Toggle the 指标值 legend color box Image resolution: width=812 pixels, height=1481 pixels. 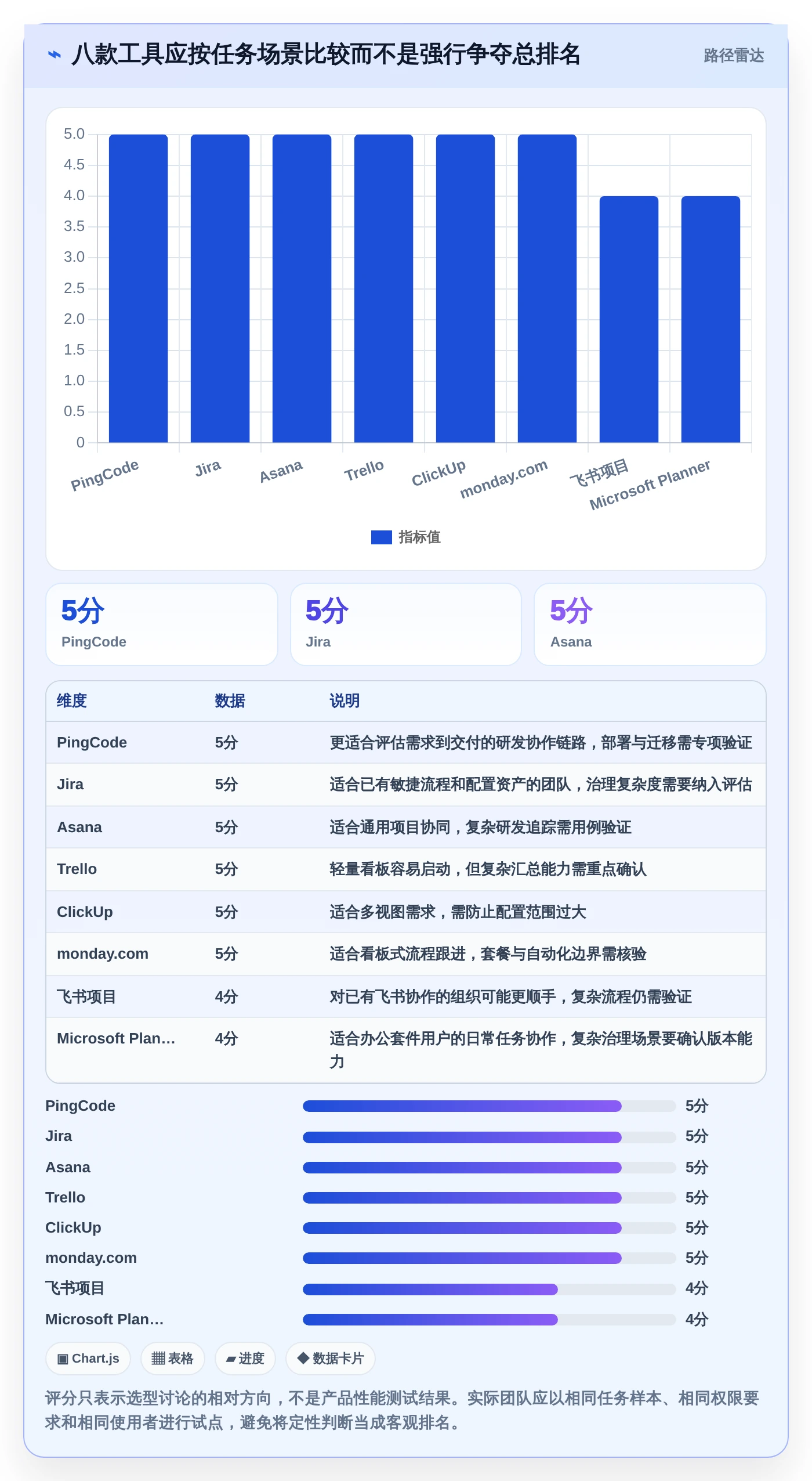[381, 537]
